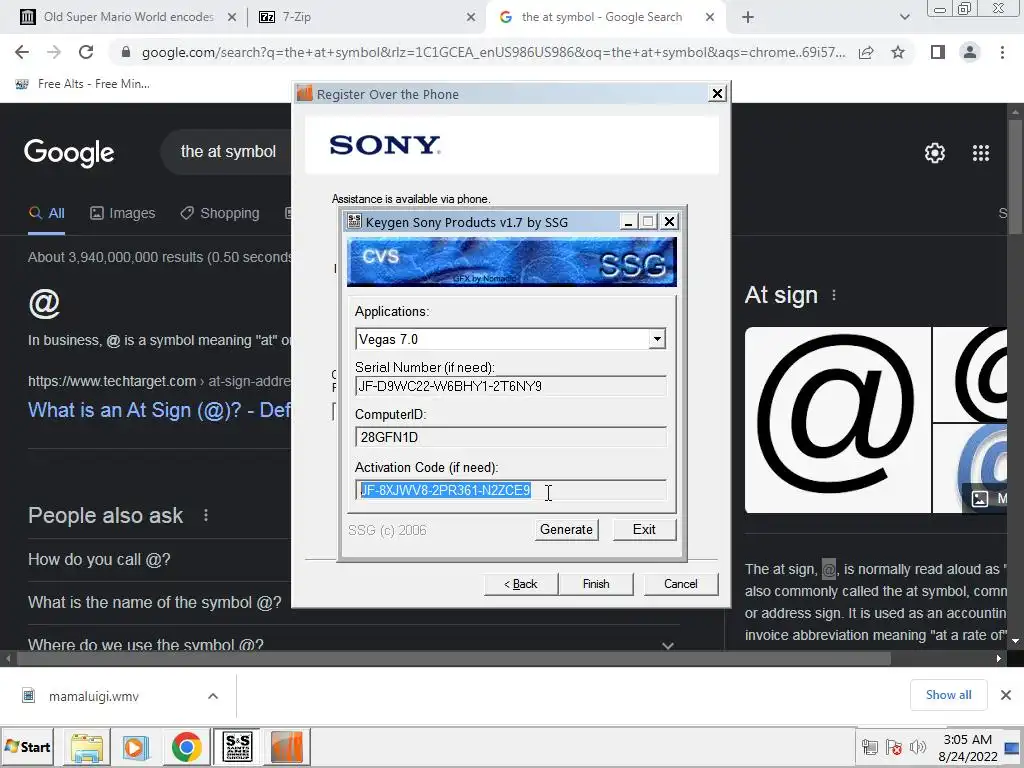This screenshot has width=1024, height=768.
Task: Click the Activation Code field
Action: click(511, 490)
